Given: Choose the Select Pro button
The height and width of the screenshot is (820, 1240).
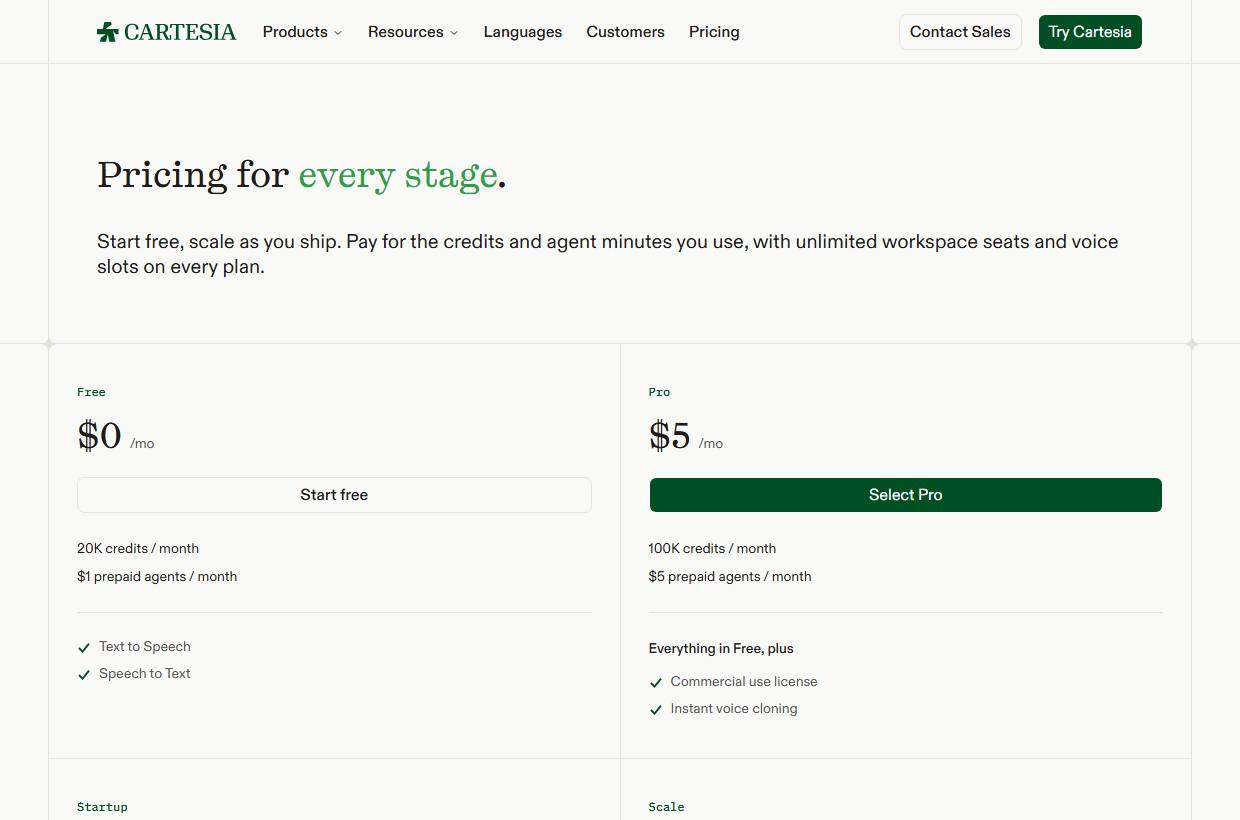Looking at the screenshot, I should [x=906, y=495].
